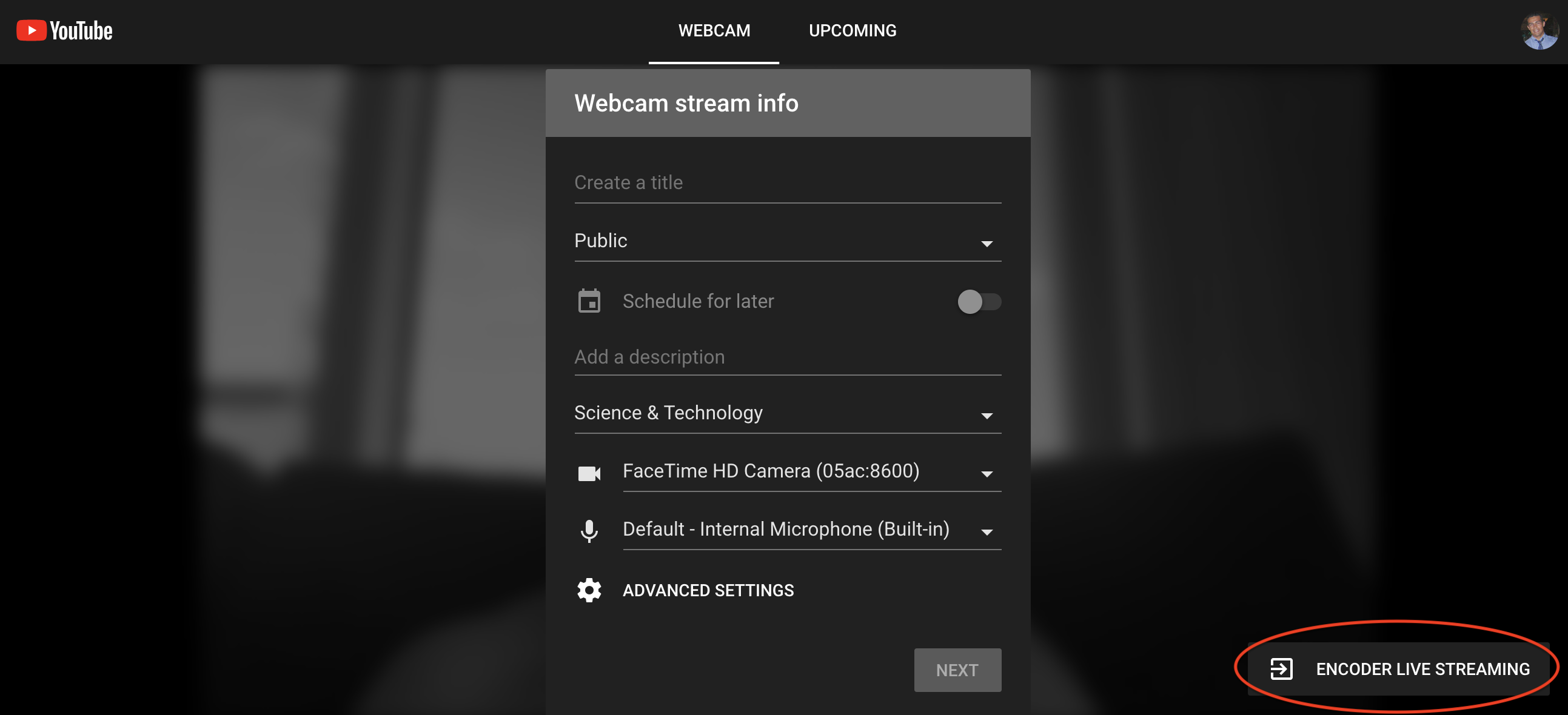This screenshot has height=715, width=1568.
Task: Click the video camera icon
Action: click(589, 473)
